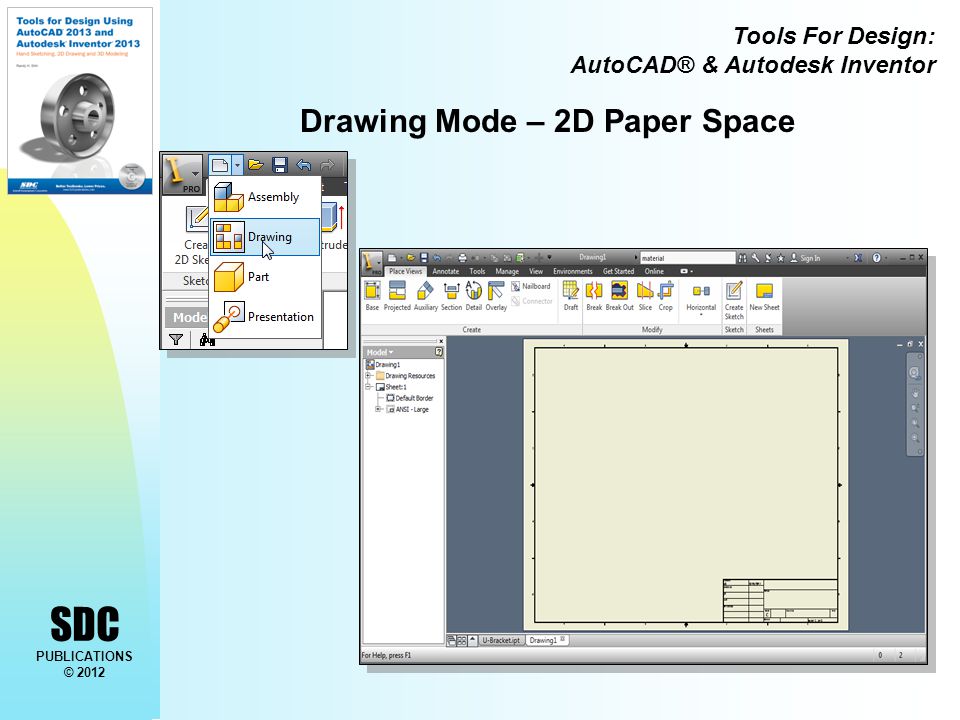The image size is (960, 720).
Task: Click the Auxiliary view tool
Action: (x=426, y=296)
